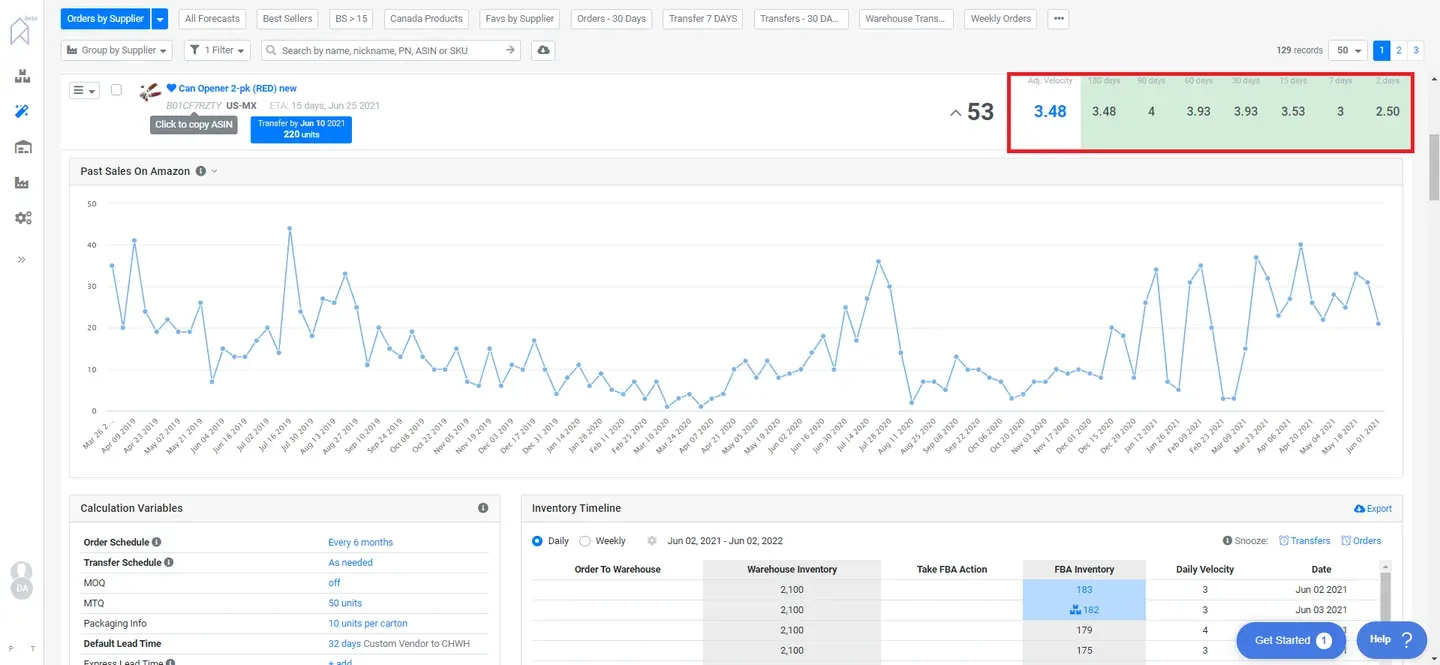
Task: Open the warehouse sidebar icon
Action: (x=22, y=147)
